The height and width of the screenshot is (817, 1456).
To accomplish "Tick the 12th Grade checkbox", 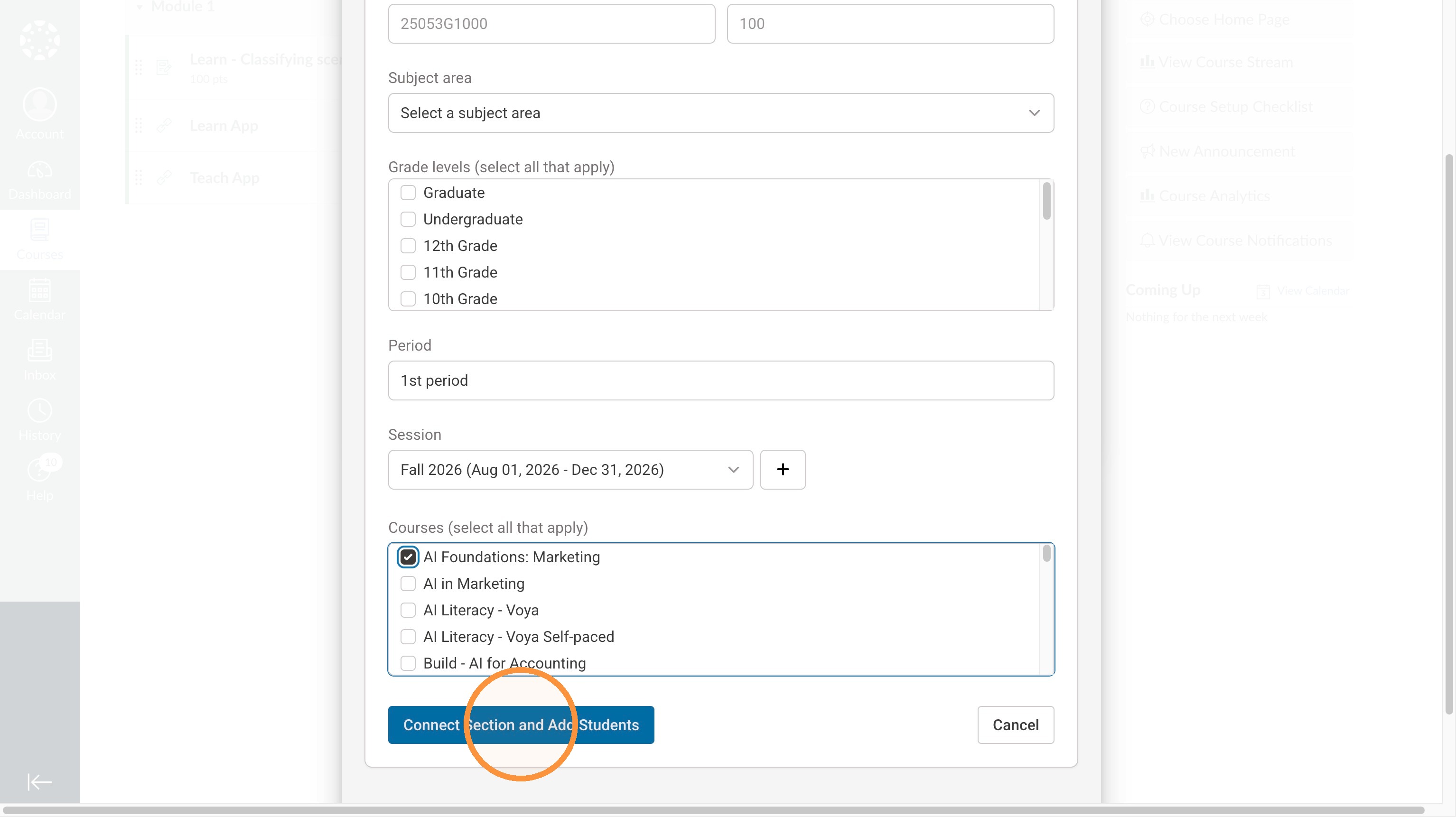I will pos(408,246).
